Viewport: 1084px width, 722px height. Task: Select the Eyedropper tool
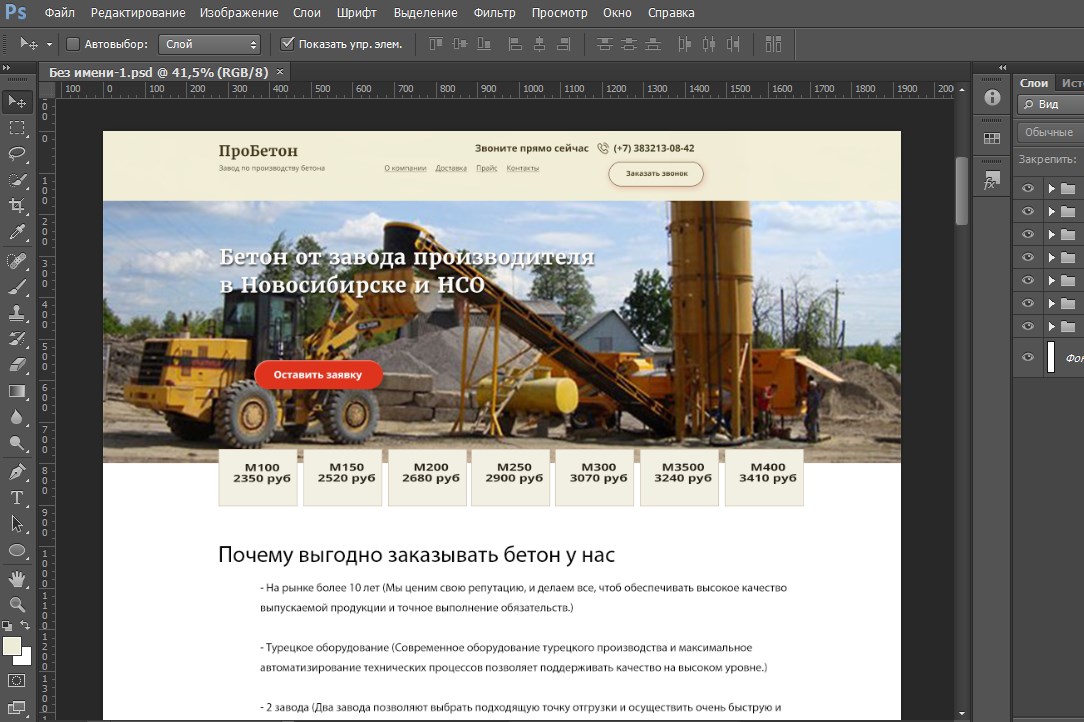click(x=17, y=232)
